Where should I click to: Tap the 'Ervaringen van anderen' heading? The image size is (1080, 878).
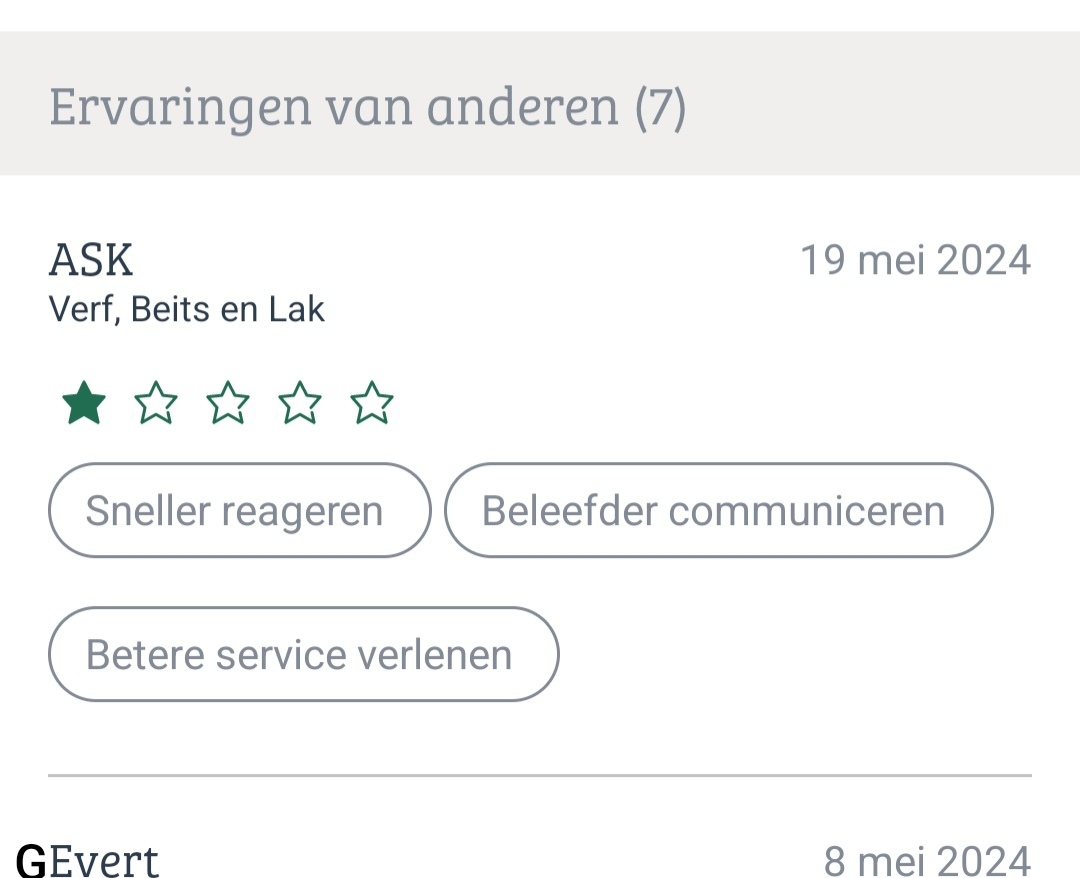tap(334, 106)
